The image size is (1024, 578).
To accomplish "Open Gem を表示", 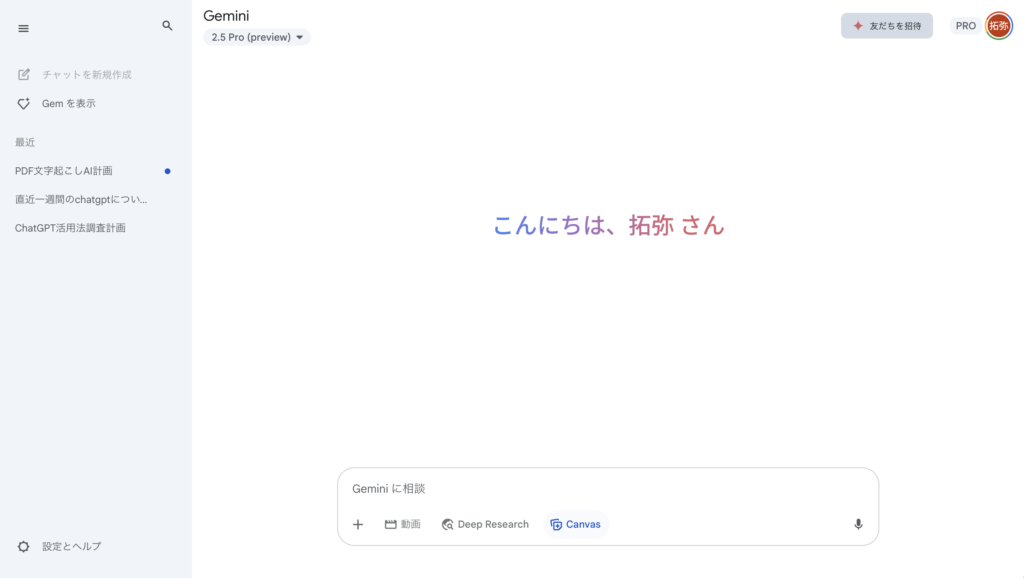I will click(57, 103).
